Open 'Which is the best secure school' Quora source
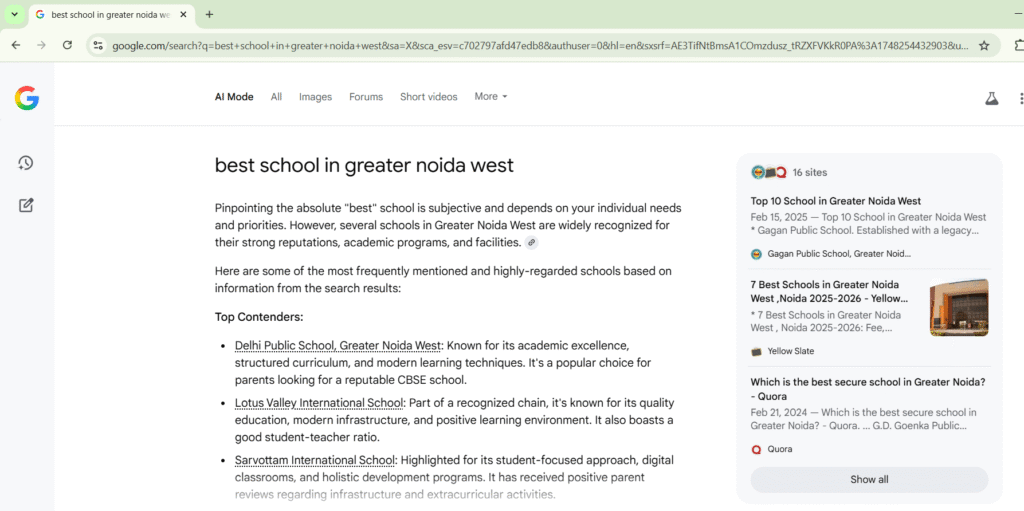 point(868,389)
